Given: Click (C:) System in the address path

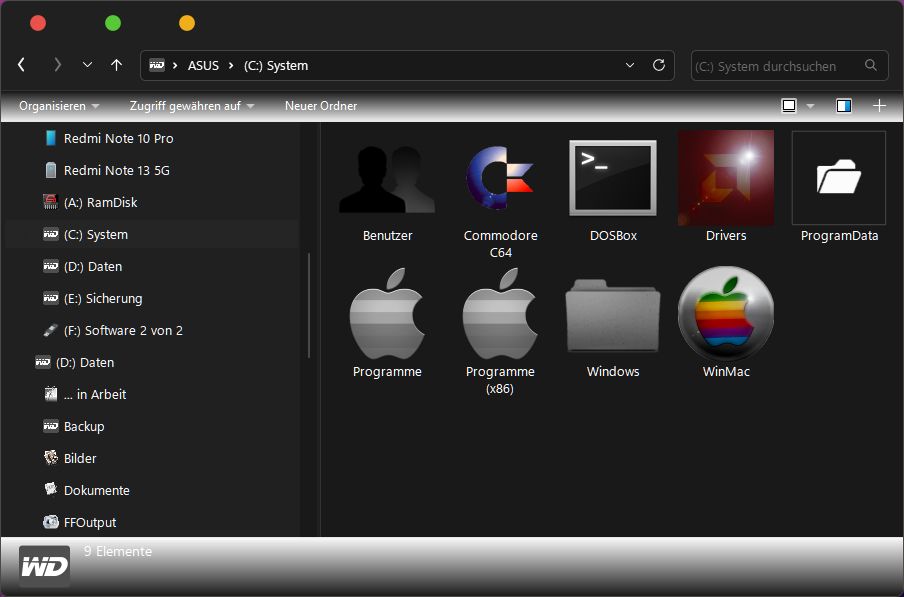Looking at the screenshot, I should coord(276,66).
